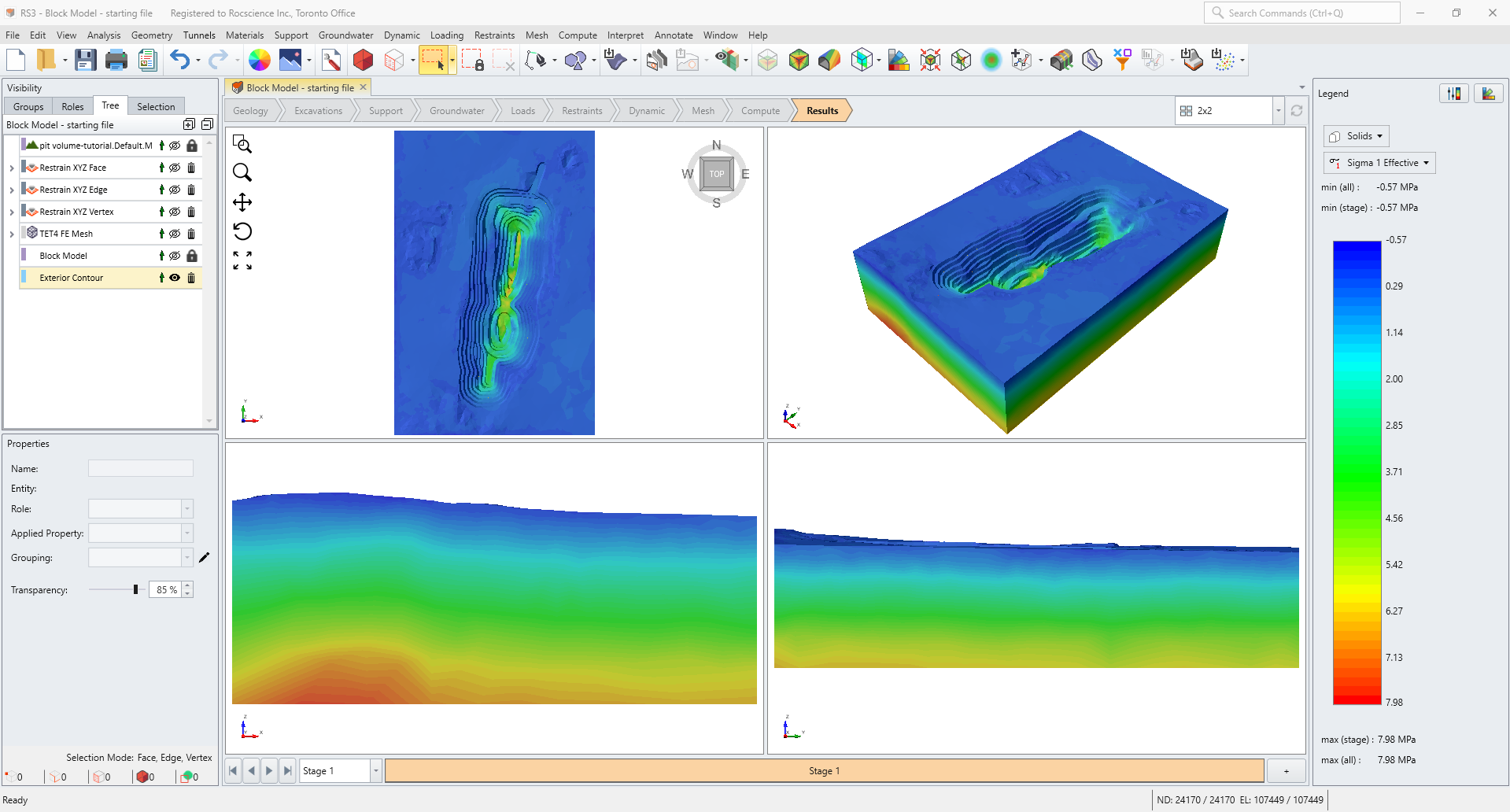Click the zoom window icon in top viewport

point(242,144)
